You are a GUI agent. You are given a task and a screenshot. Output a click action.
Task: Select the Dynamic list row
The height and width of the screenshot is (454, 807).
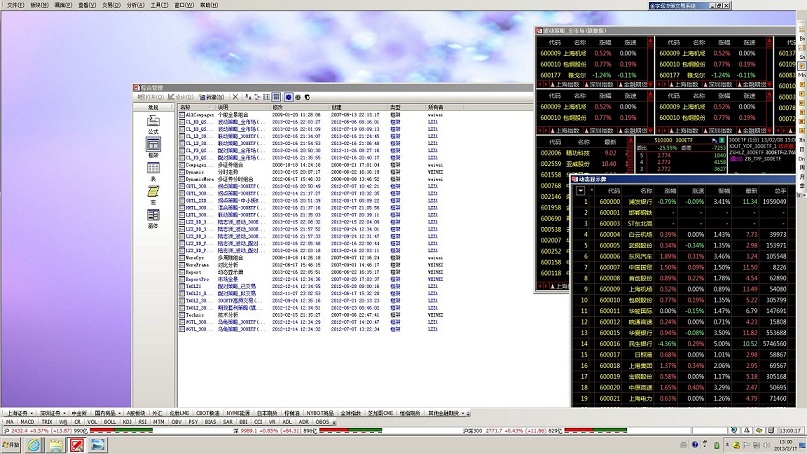coord(312,172)
